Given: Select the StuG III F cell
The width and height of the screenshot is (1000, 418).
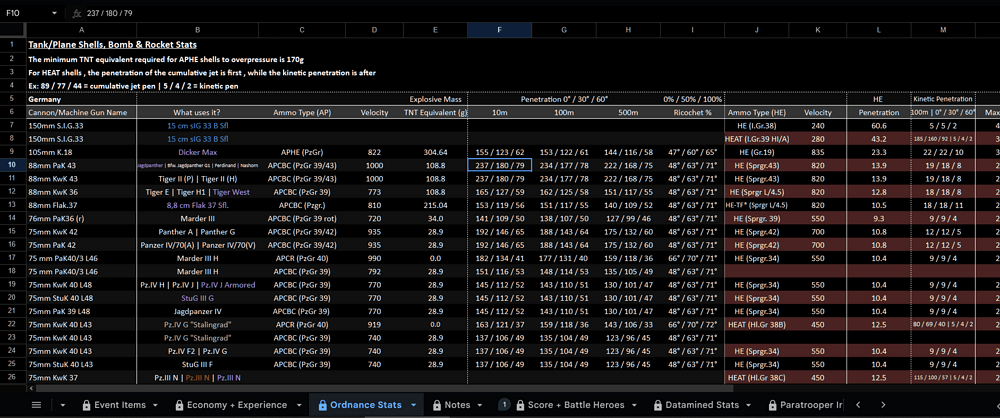Looking at the screenshot, I should (197, 364).
